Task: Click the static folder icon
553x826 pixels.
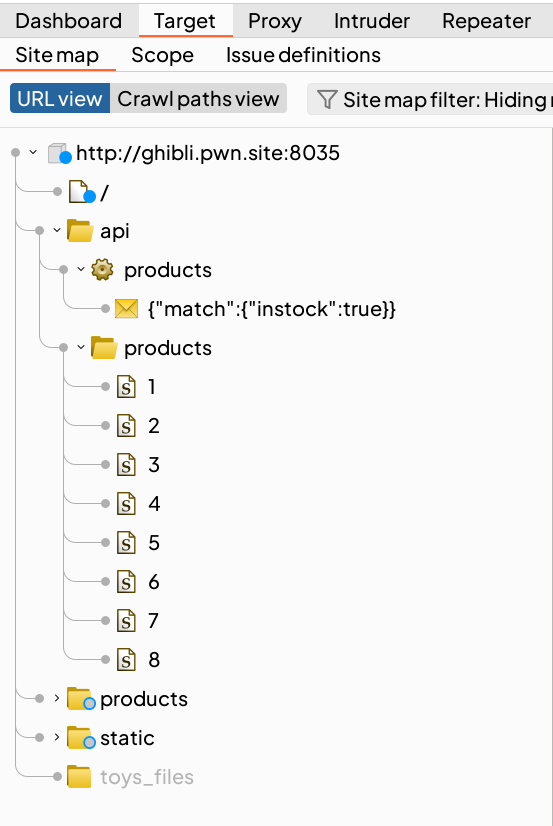Action: 81,738
